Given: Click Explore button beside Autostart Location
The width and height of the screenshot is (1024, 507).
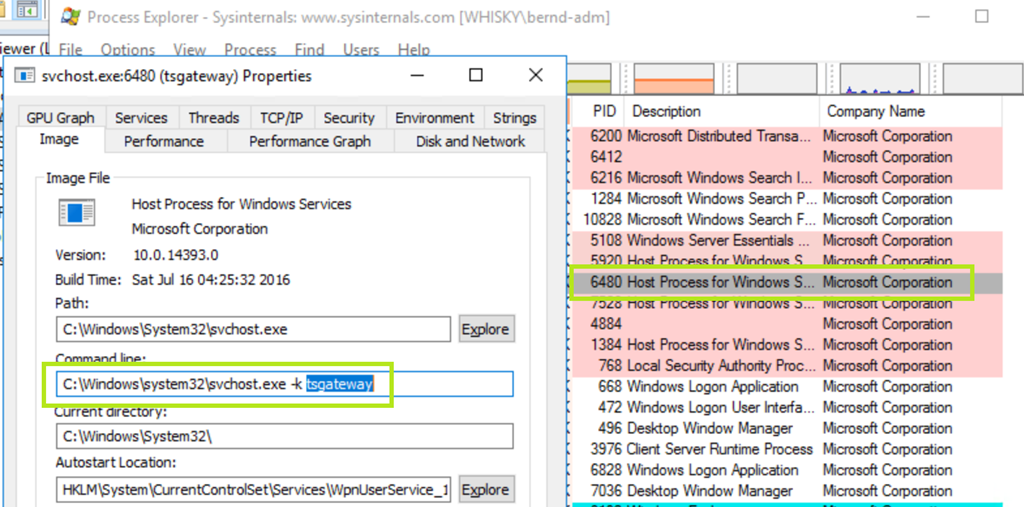Looking at the screenshot, I should 485,490.
